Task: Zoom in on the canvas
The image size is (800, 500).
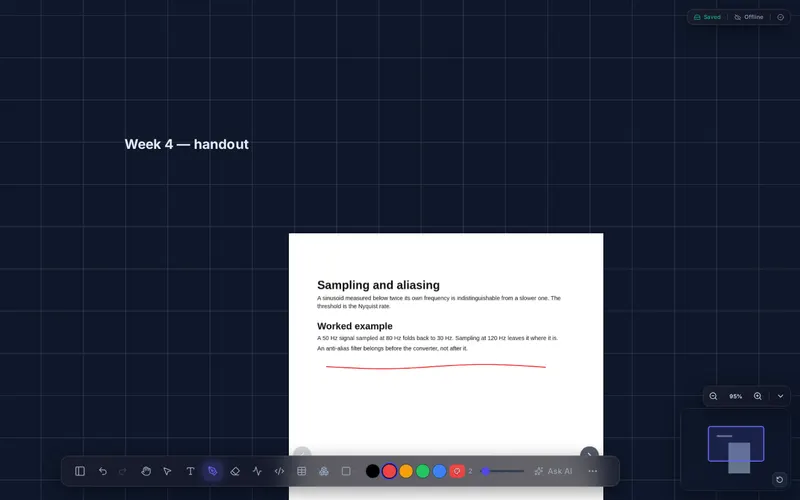Action: (758, 396)
